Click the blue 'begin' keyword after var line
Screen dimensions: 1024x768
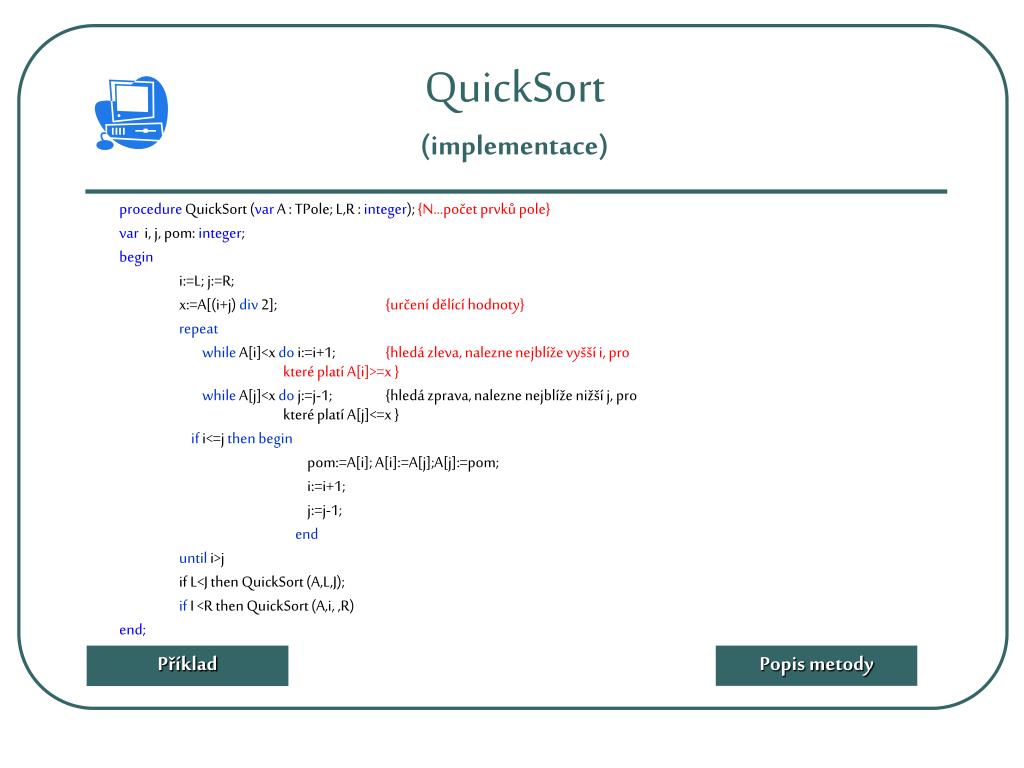136,257
